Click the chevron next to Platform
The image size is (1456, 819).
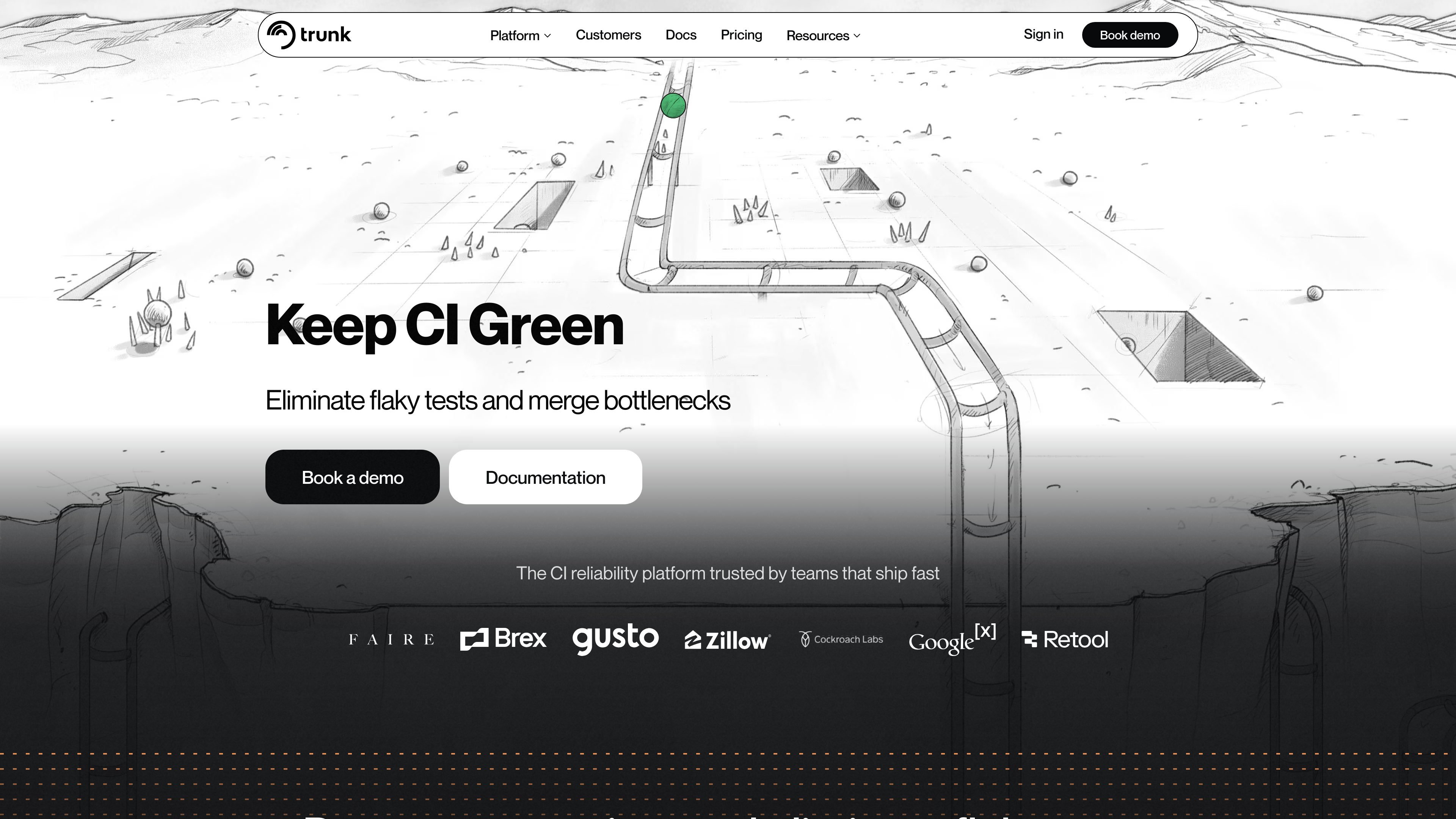(547, 36)
